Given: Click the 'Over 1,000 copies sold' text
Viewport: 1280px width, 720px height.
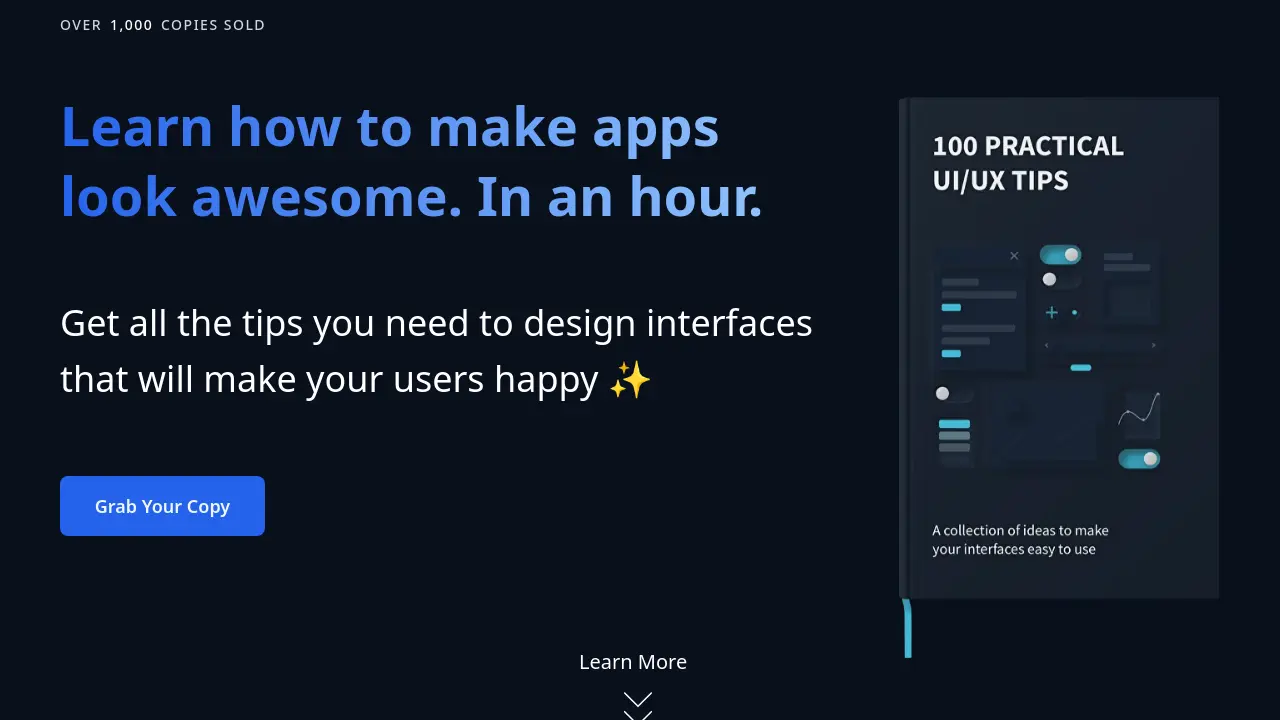Looking at the screenshot, I should [x=163, y=25].
